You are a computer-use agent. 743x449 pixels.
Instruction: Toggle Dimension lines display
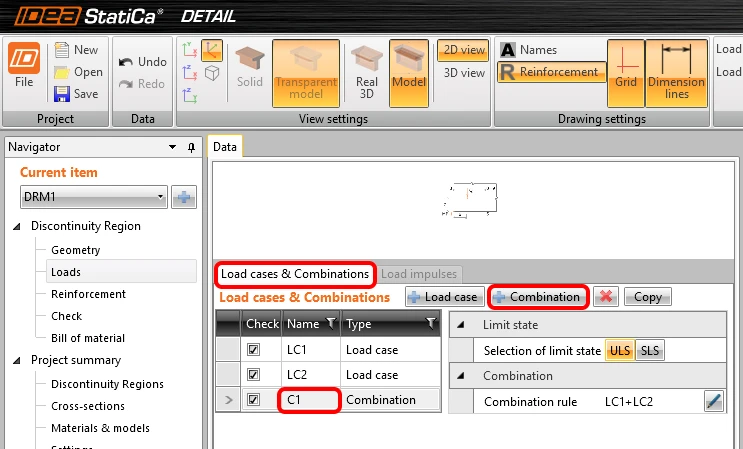(676, 73)
